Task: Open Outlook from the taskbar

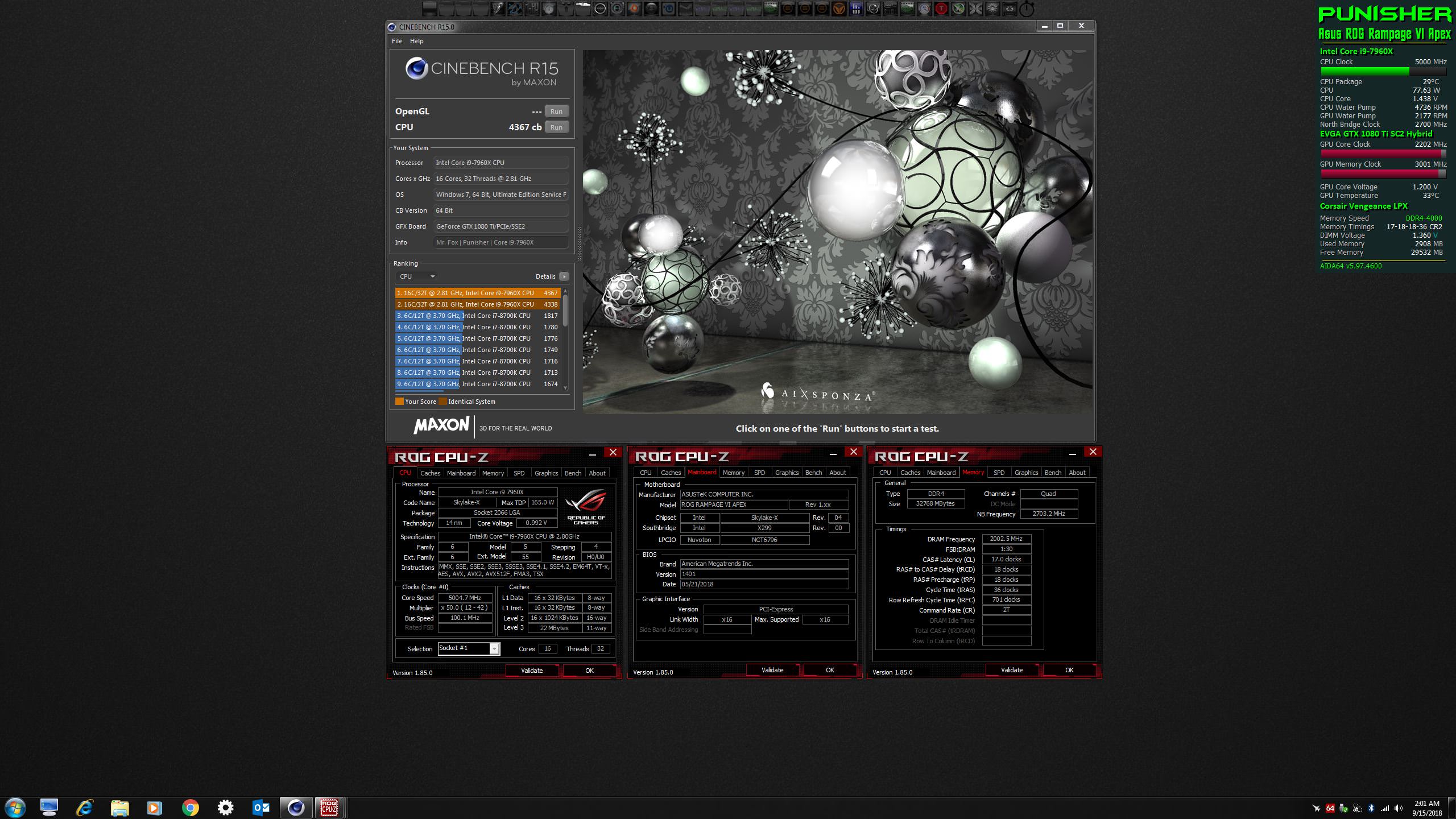Action: [260, 808]
